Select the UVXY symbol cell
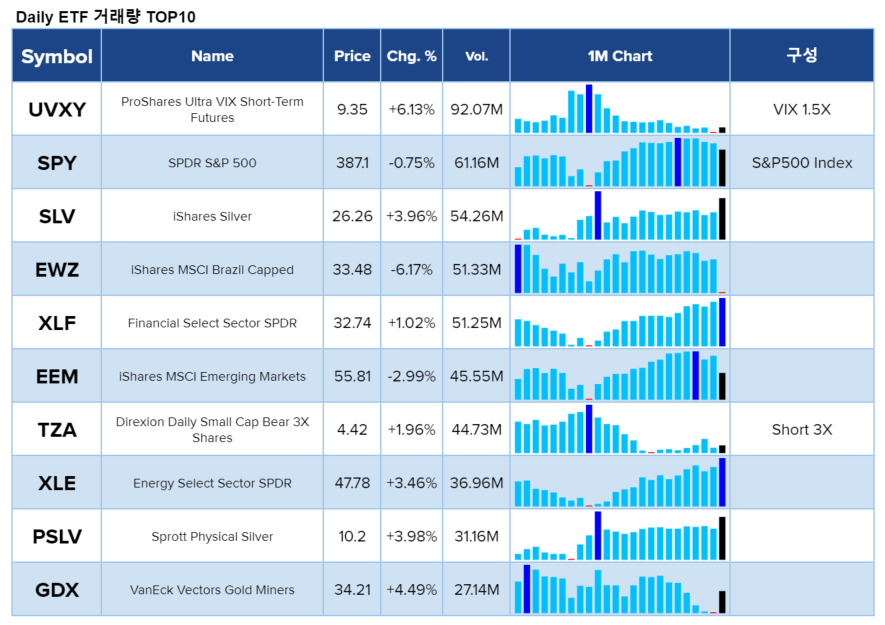The height and width of the screenshot is (625, 885). (x=56, y=109)
